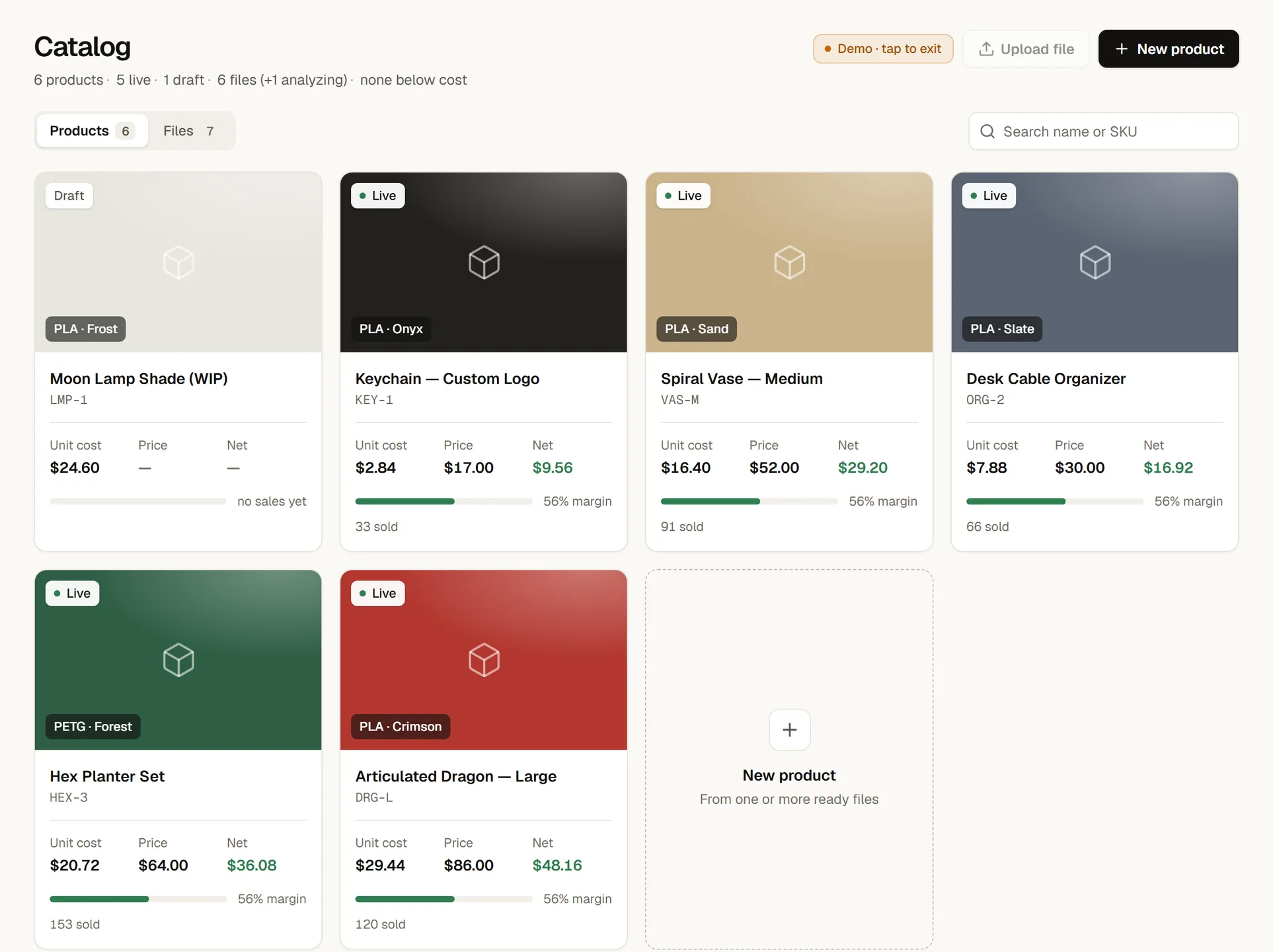The image size is (1273, 952).
Task: Click the $29.20 net value
Action: coord(863,467)
